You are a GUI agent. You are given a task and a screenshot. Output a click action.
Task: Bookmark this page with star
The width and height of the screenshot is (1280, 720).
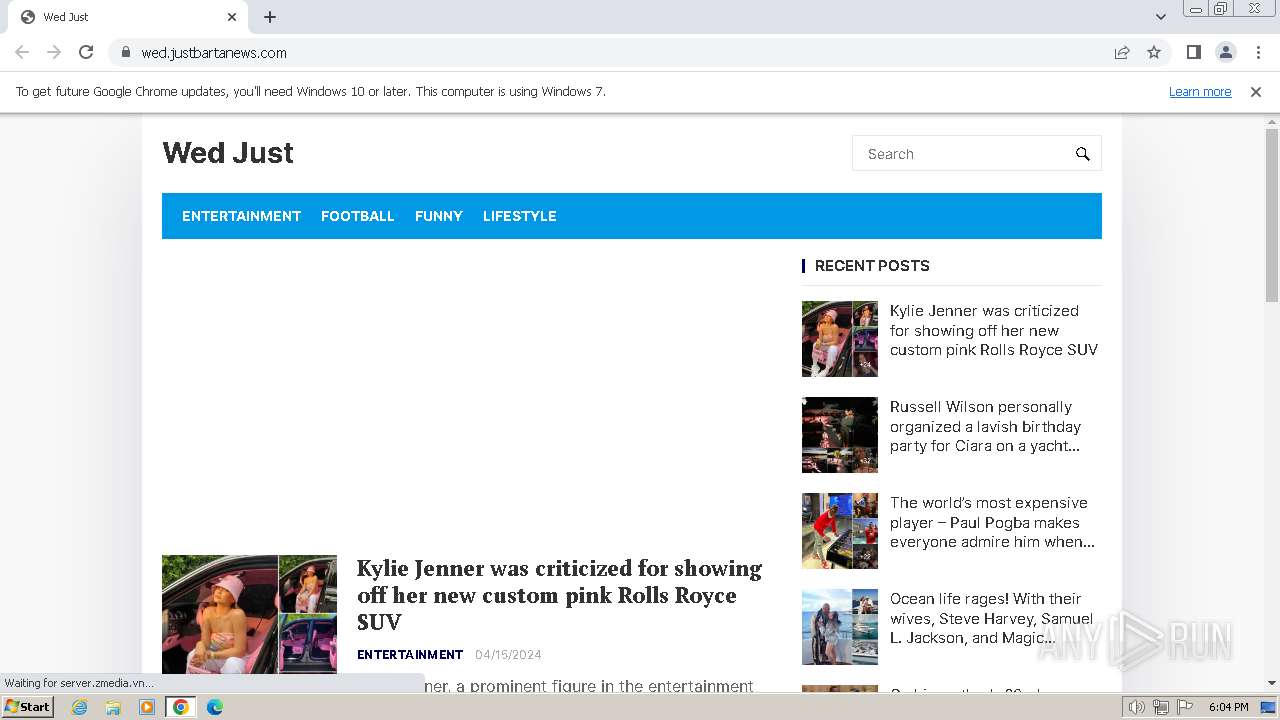coord(1154,52)
